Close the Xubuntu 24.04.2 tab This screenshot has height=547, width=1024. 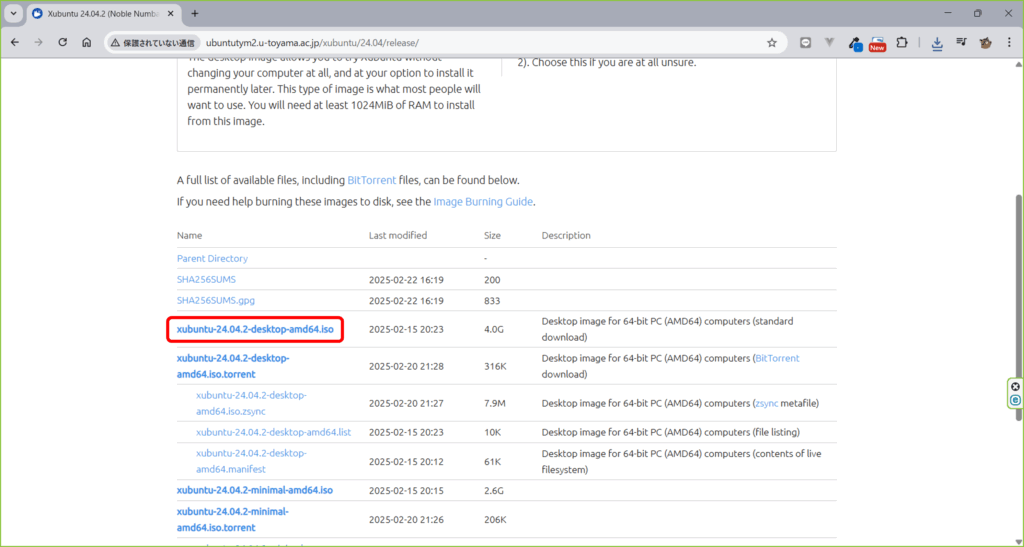tap(171, 14)
